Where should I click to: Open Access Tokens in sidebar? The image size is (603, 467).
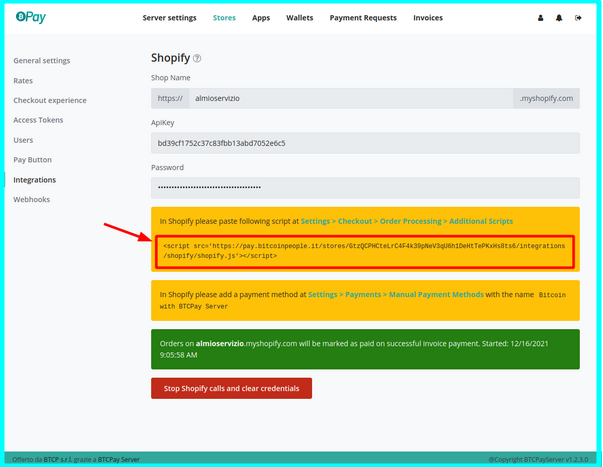38,120
